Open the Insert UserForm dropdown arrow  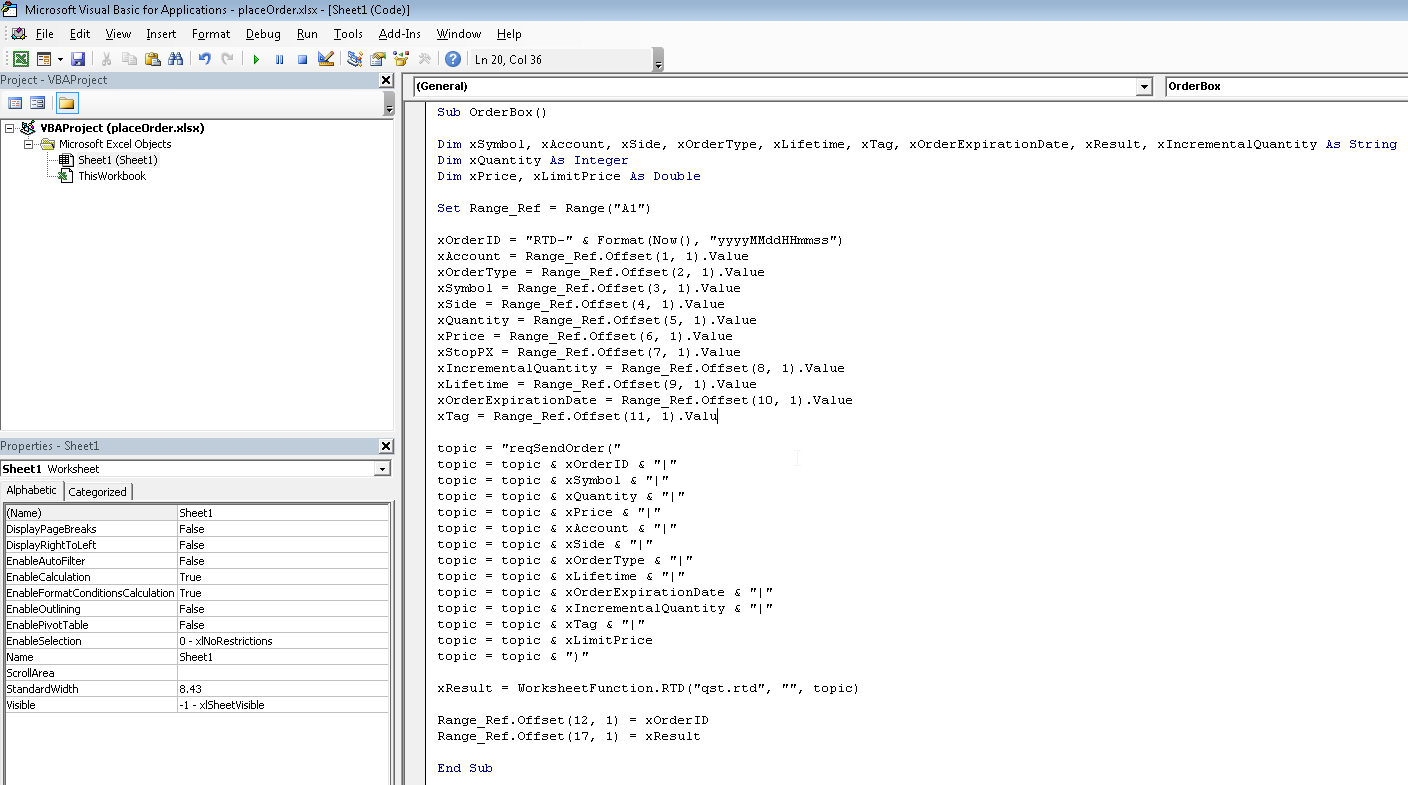[x=60, y=60]
